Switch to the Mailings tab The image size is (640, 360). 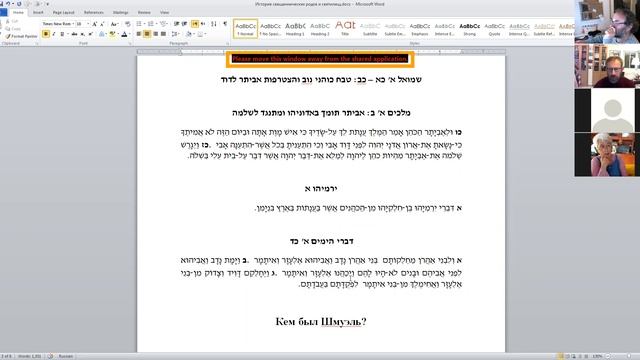point(120,12)
